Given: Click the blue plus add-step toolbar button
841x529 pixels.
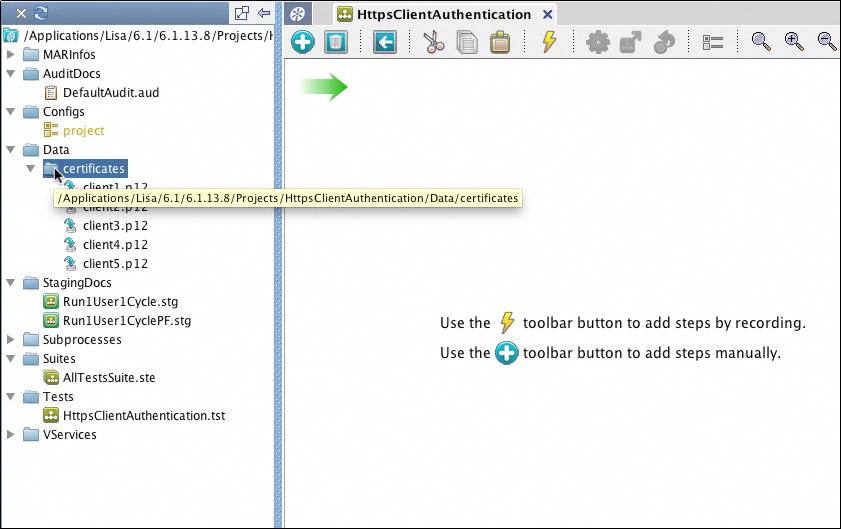Looking at the screenshot, I should (303, 42).
